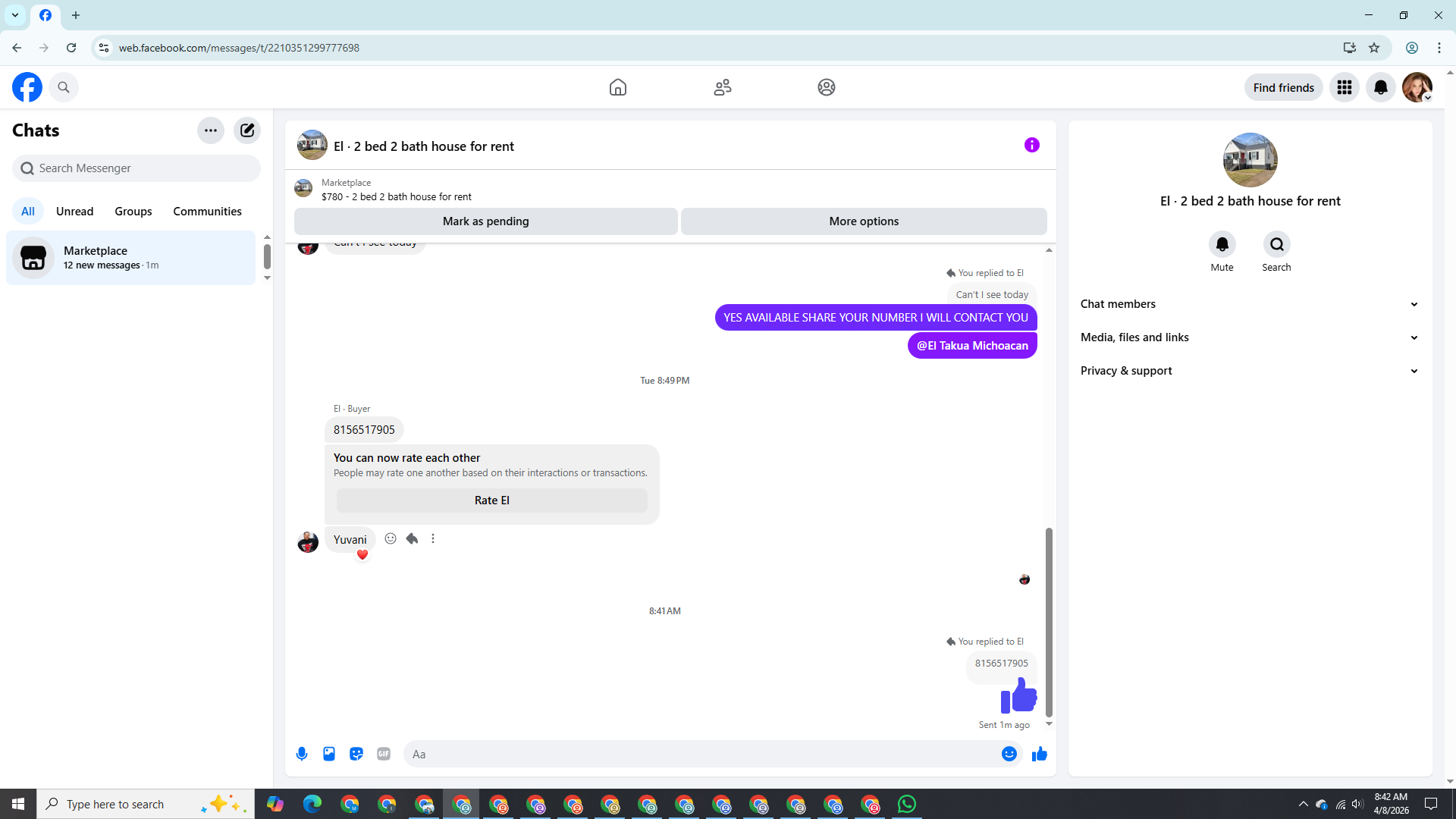Click the Search Messenger input field

click(x=136, y=168)
